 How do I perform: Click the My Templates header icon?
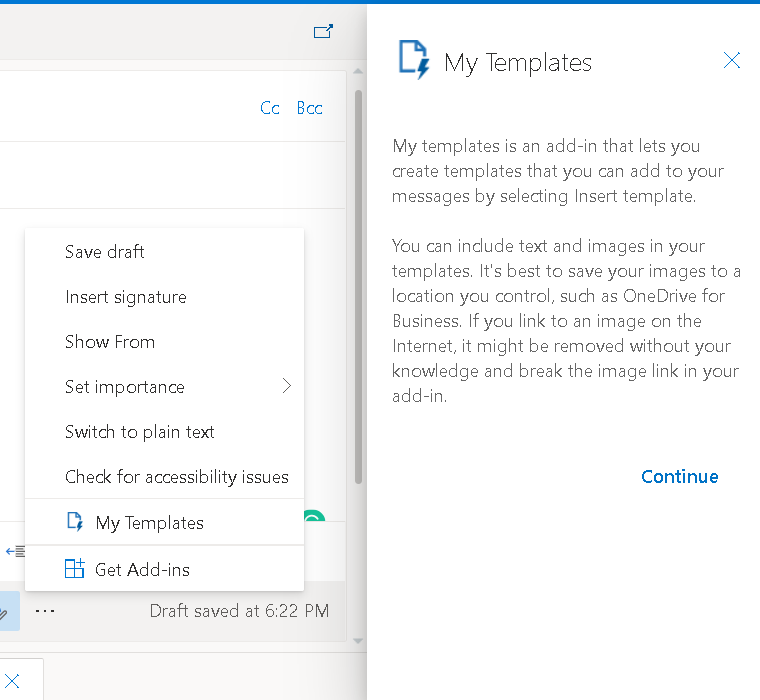[x=414, y=60]
